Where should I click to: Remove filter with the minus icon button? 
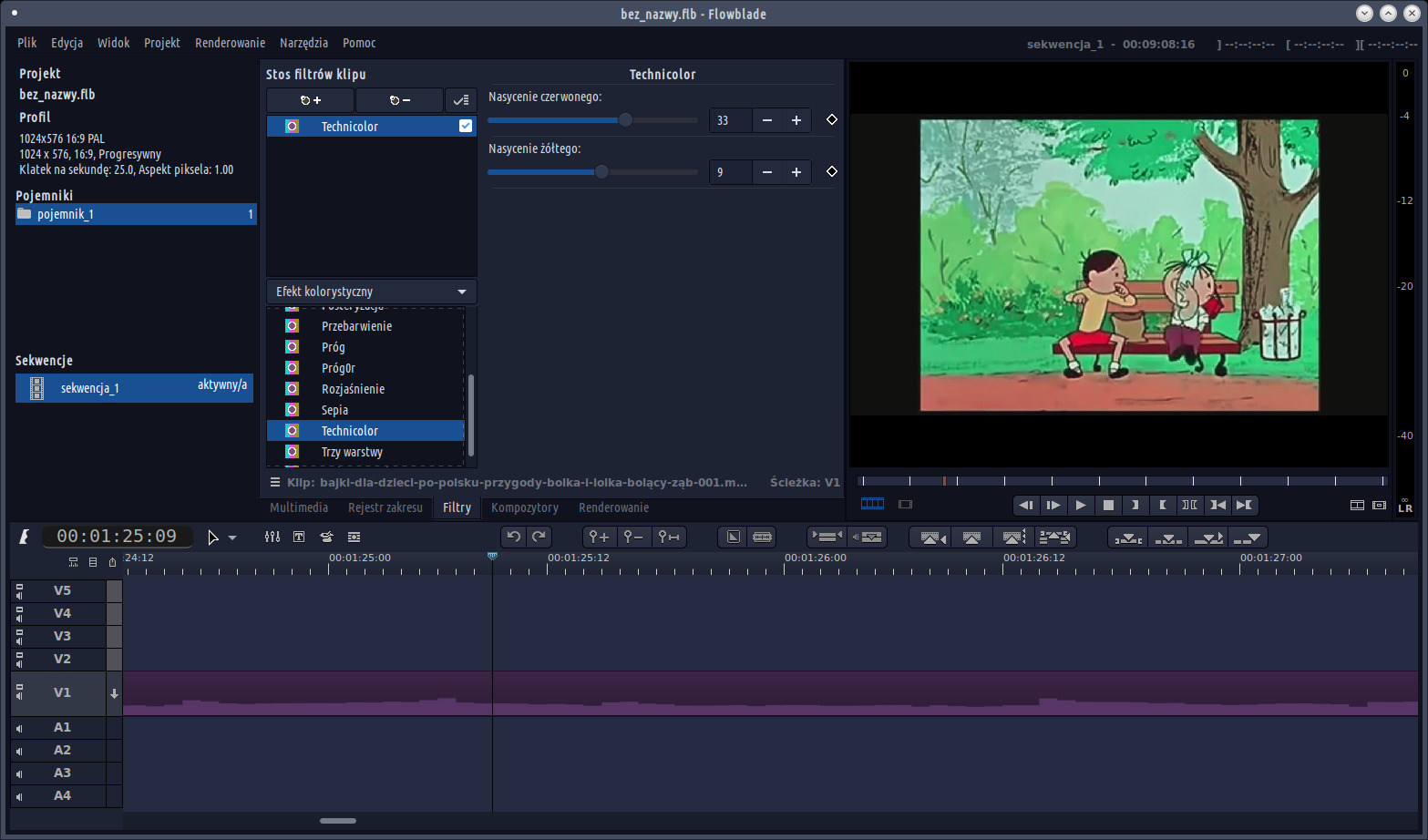click(x=400, y=100)
